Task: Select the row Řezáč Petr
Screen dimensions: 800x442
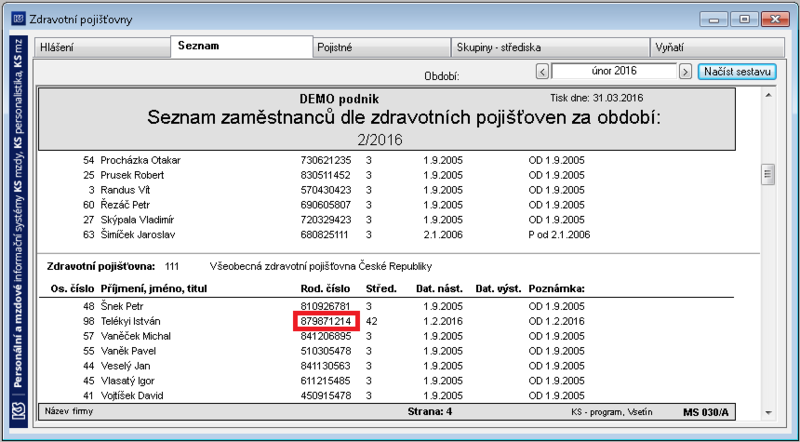Action: pos(386,205)
